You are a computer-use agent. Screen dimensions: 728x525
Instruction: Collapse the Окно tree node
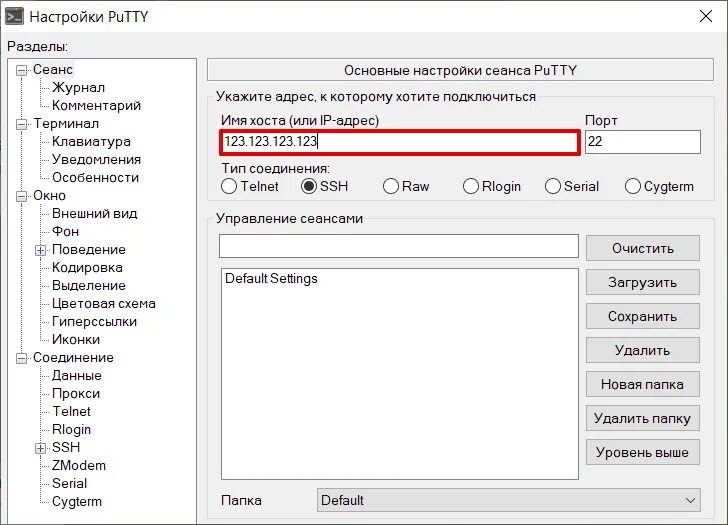point(21,196)
